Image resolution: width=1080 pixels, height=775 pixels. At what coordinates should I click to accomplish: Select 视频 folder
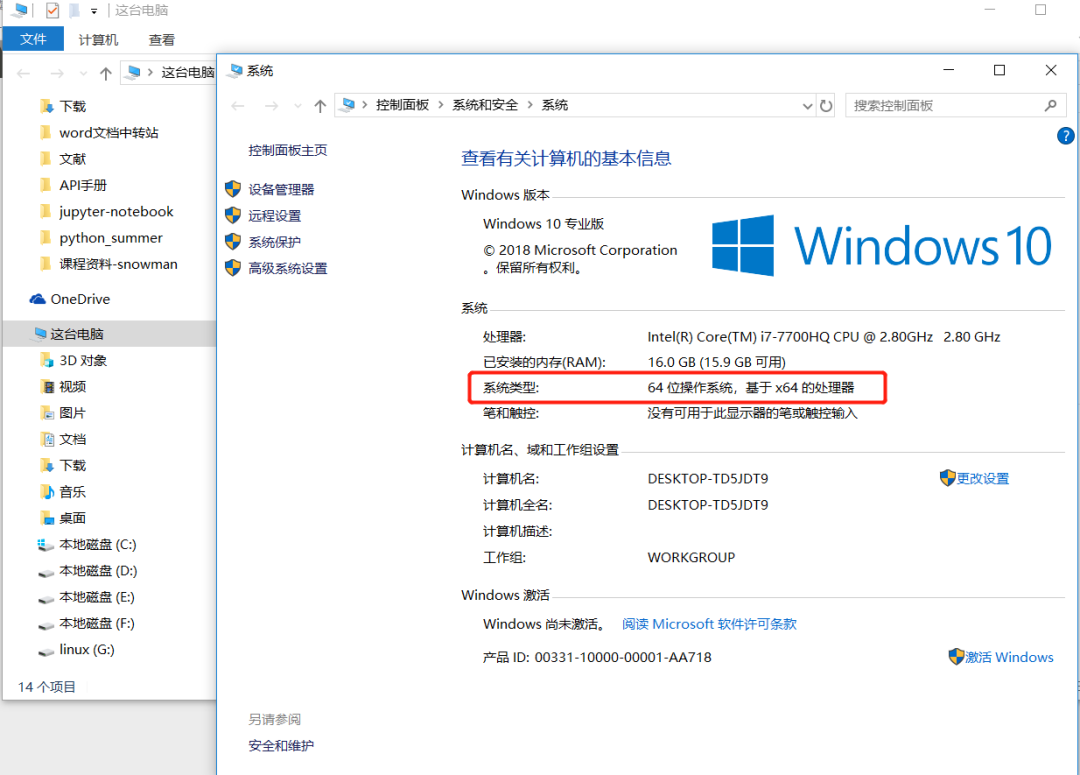click(x=72, y=386)
